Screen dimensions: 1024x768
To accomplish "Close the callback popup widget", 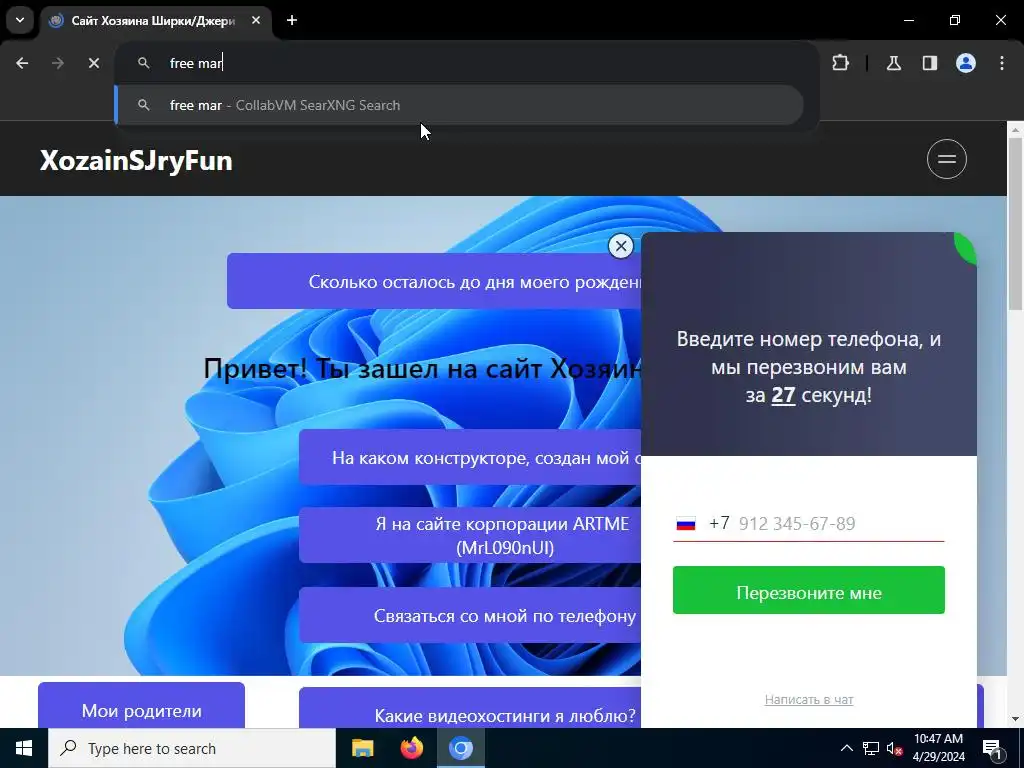I will pyautogui.click(x=621, y=246).
